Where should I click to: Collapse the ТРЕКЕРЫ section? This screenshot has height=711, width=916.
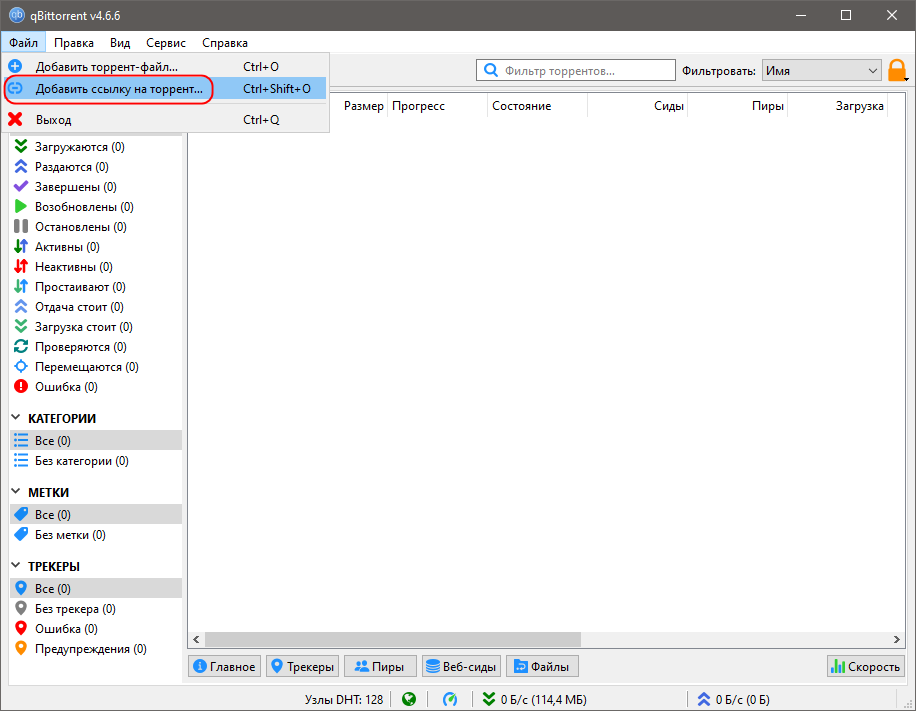16,566
